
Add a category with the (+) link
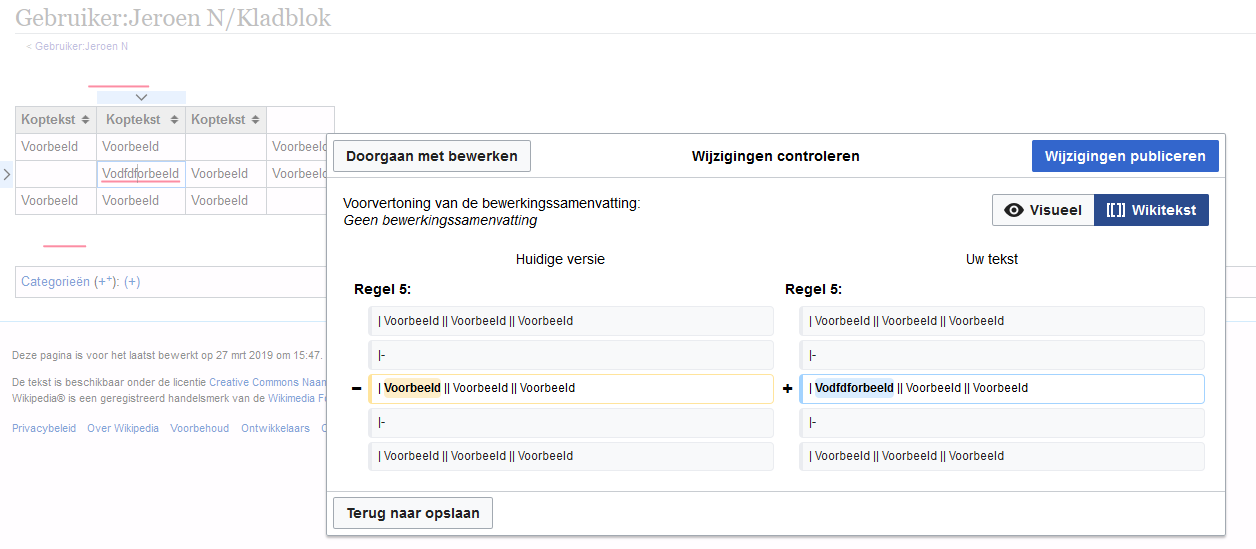coord(132,282)
